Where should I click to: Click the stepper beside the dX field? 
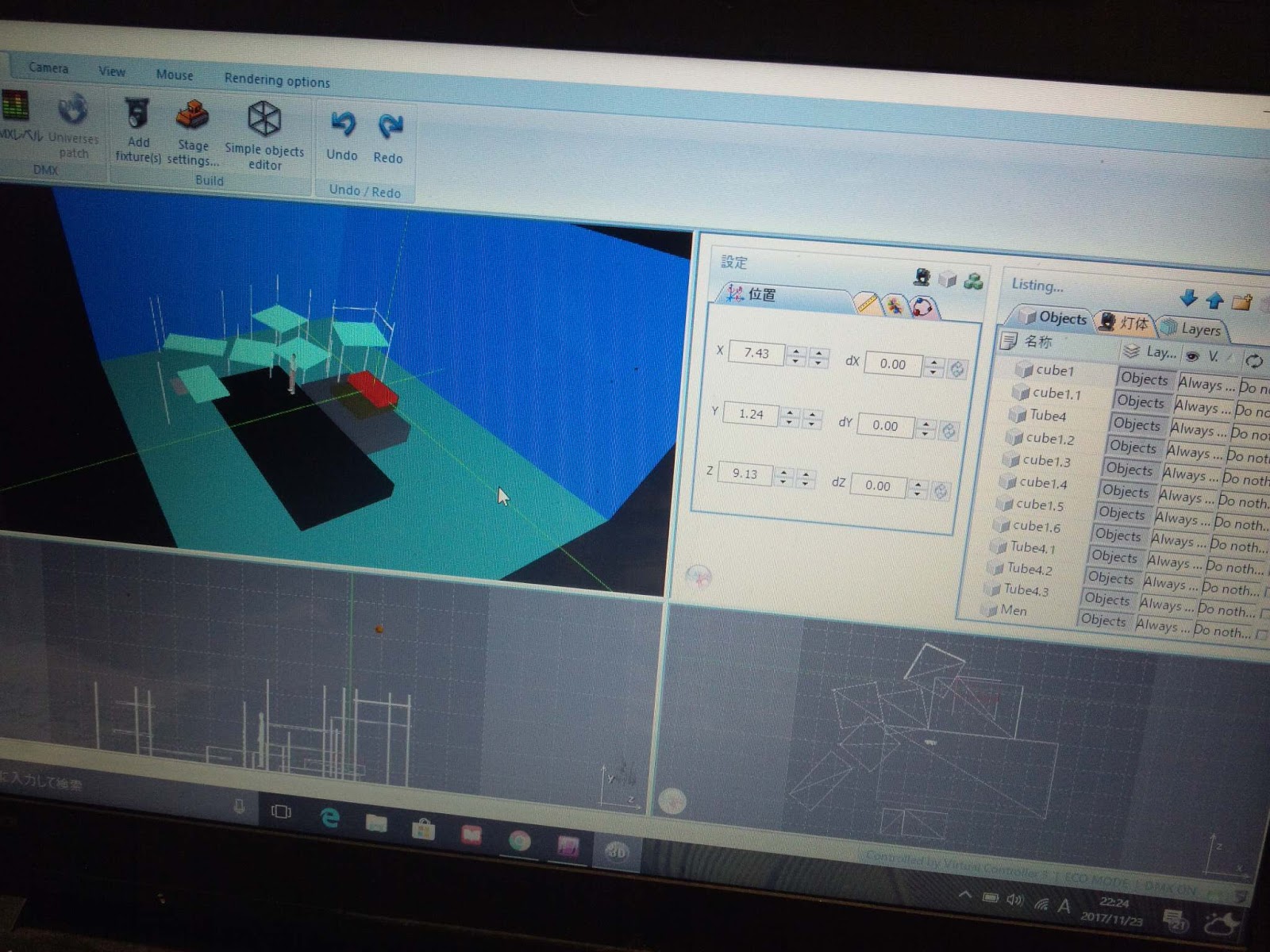tap(934, 367)
